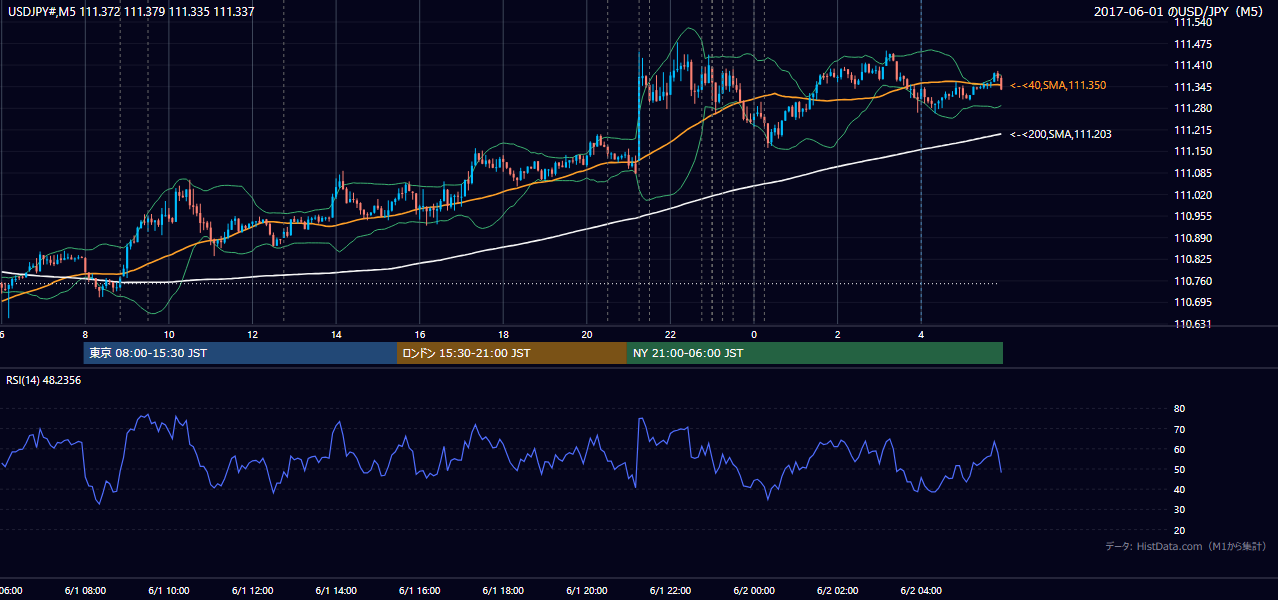Click the 40 SMA 111.350 label

click(x=1058, y=86)
